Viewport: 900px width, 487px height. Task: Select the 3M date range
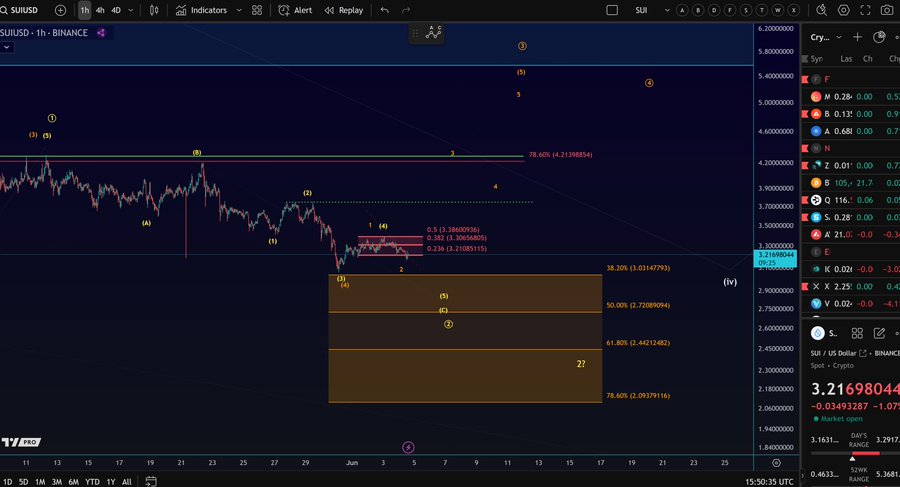coord(57,482)
